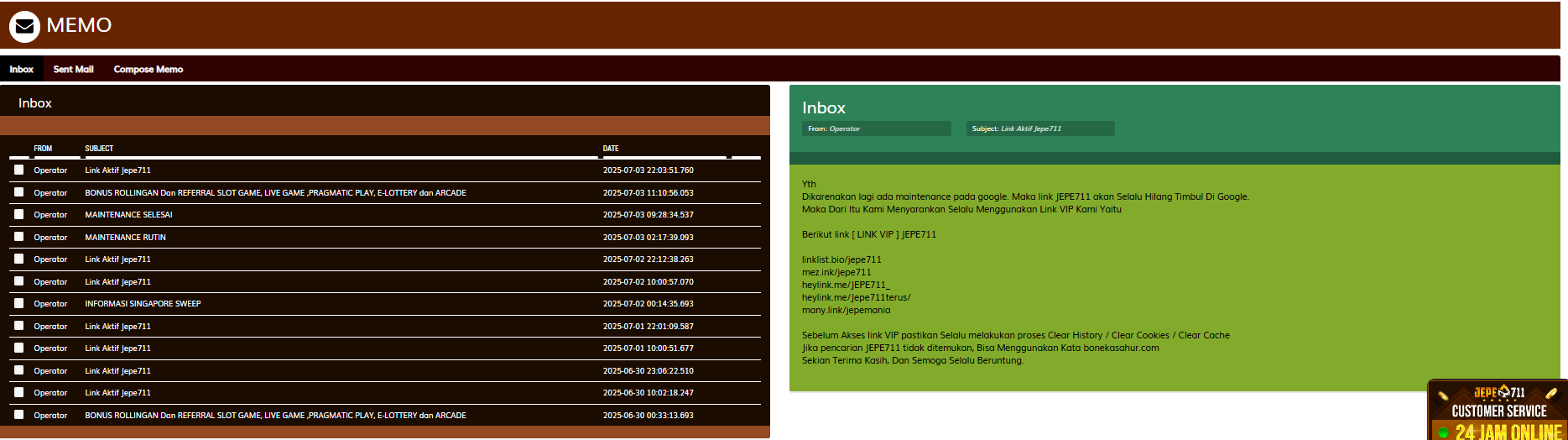Open the Compose Memo tab

148,69
